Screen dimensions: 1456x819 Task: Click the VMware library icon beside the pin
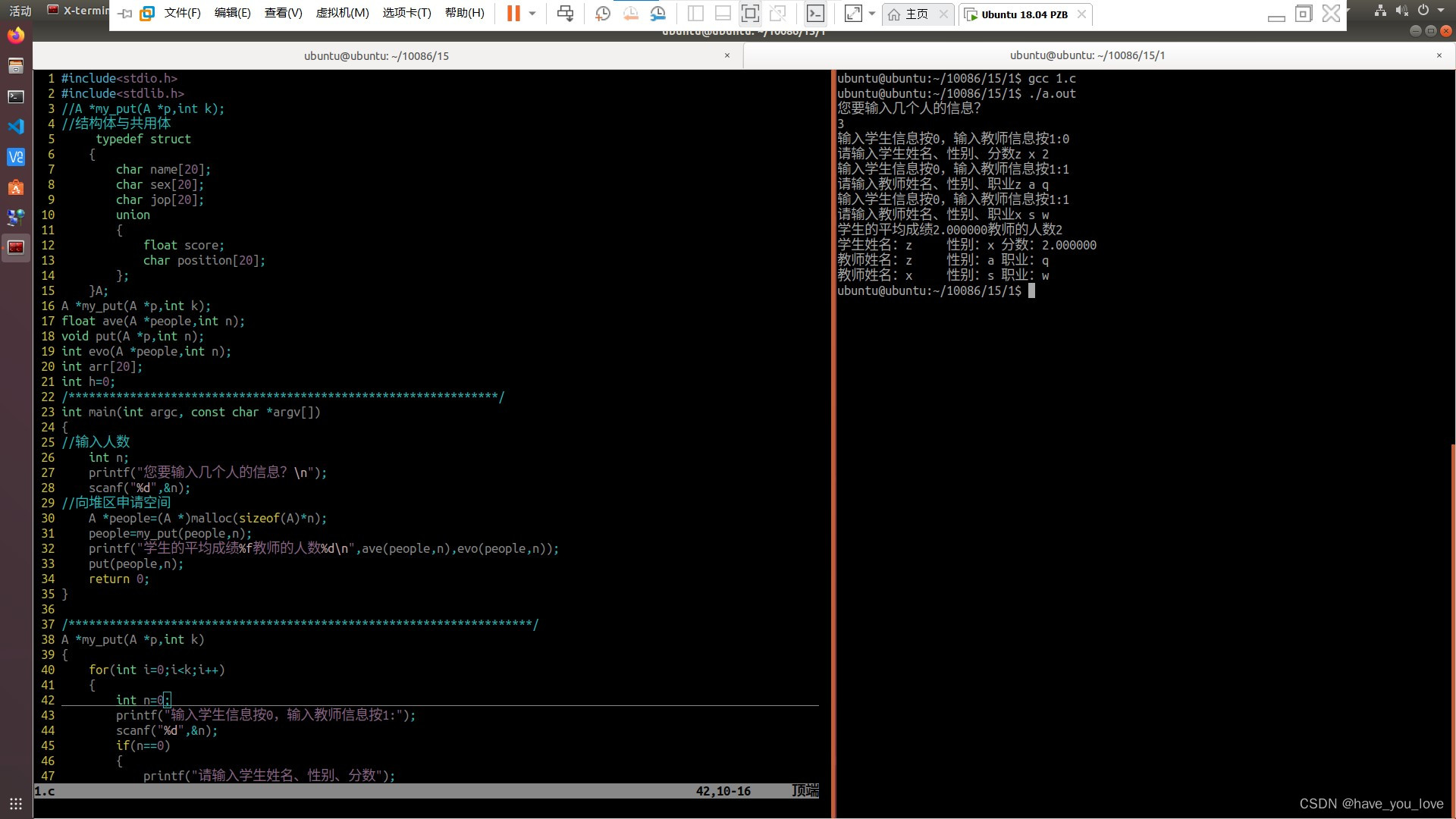coord(147,14)
